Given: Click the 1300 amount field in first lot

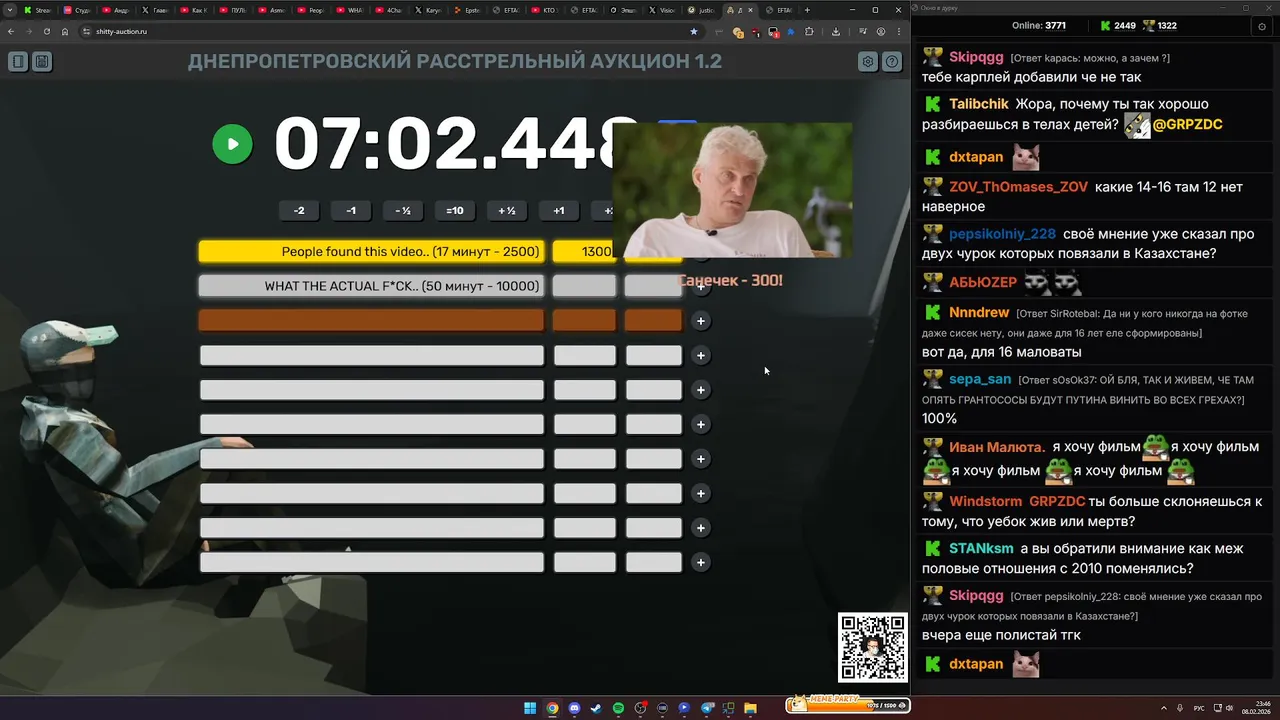Looking at the screenshot, I should click(583, 252).
